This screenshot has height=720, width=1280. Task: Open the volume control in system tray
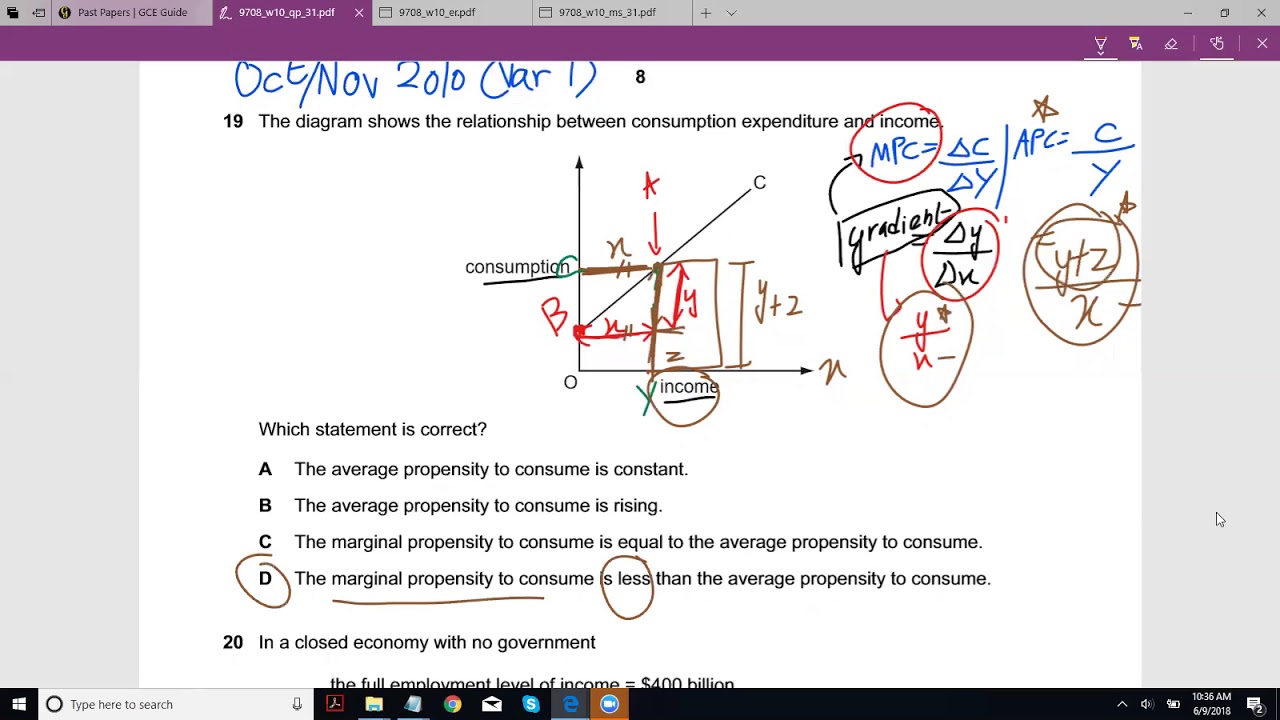[1147, 704]
